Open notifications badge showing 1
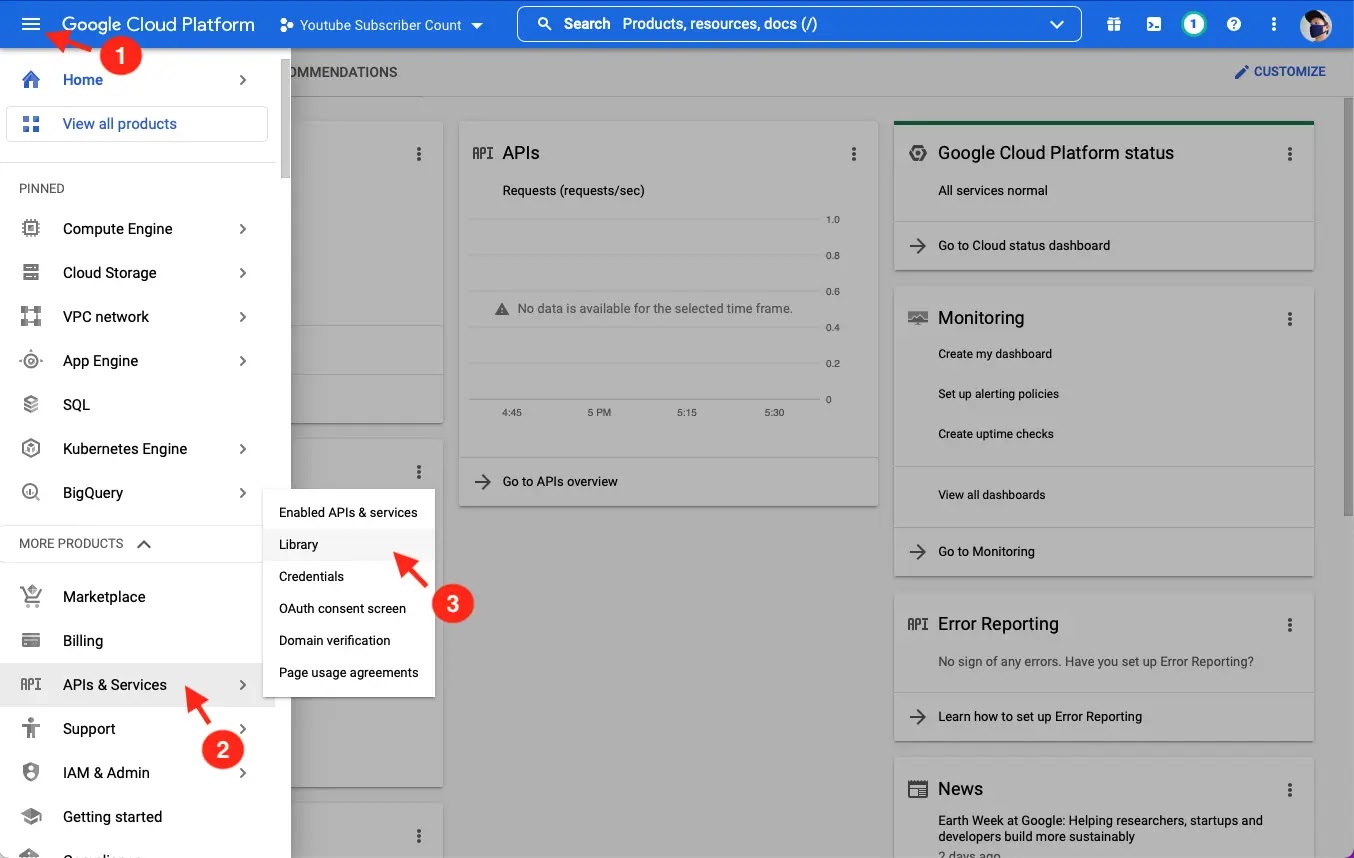This screenshot has width=1354, height=858. (x=1192, y=24)
